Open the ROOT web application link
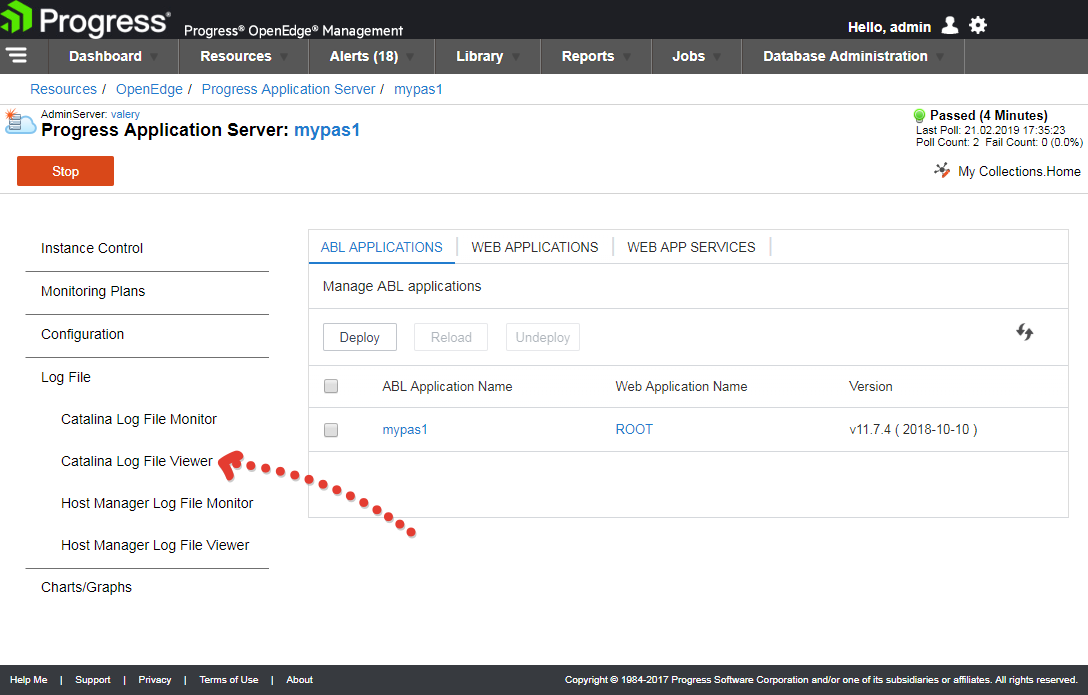 tap(634, 429)
